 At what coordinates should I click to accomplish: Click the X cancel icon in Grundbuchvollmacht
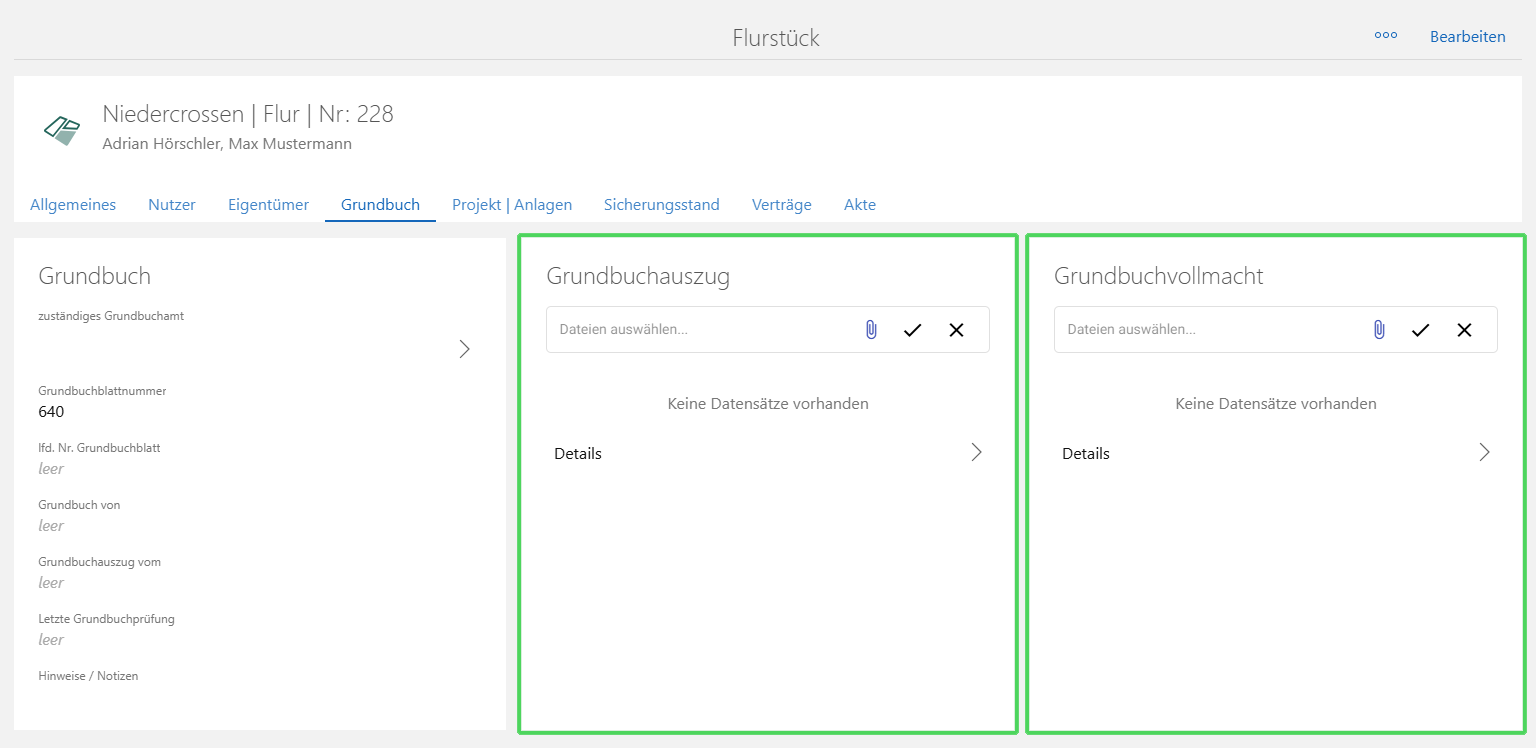(1464, 329)
